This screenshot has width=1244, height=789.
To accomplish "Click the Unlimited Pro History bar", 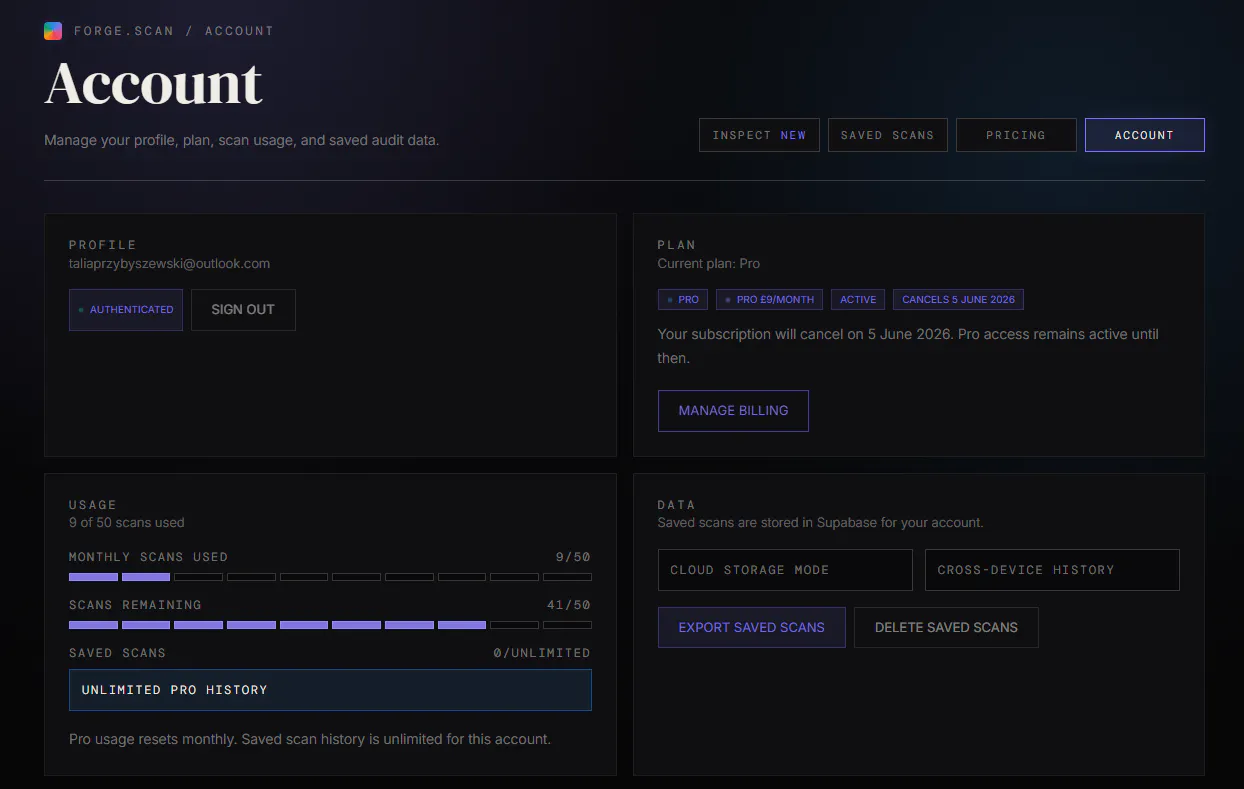I will pyautogui.click(x=330, y=690).
